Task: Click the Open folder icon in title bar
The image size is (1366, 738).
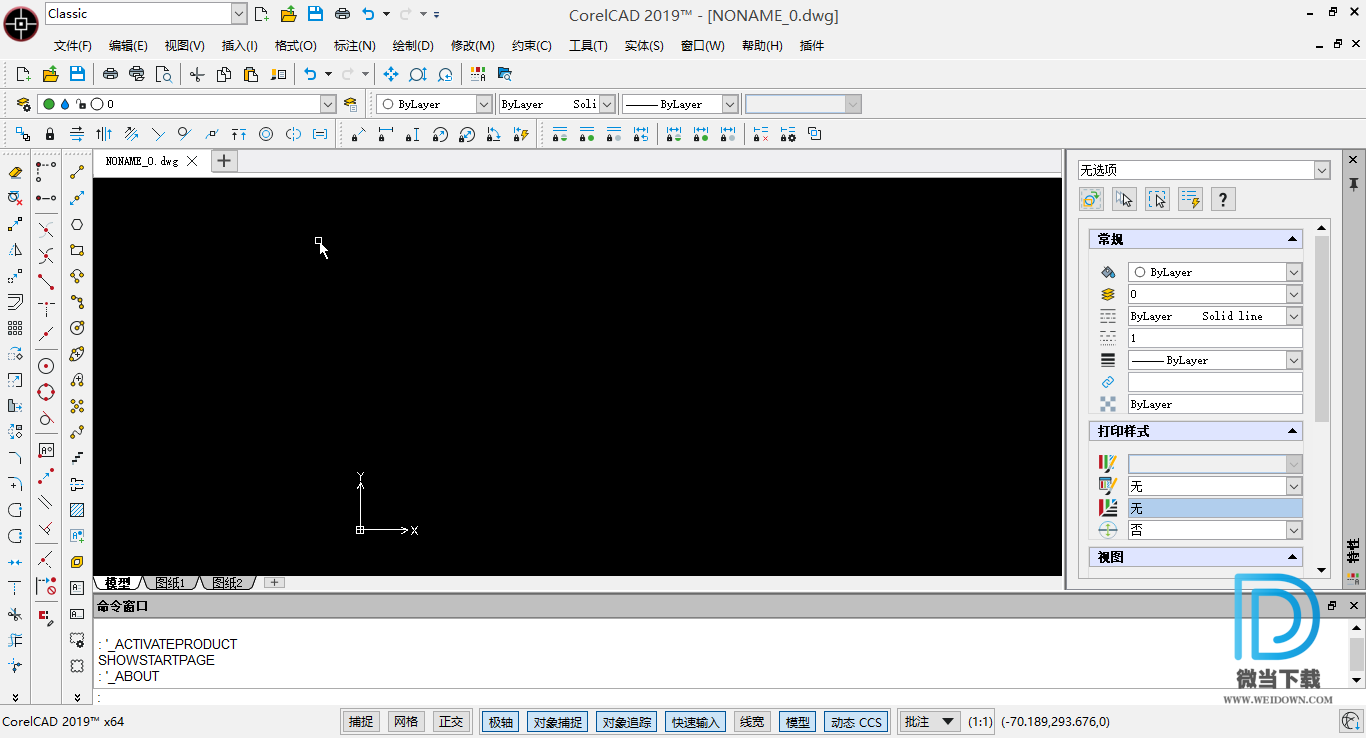Action: click(x=289, y=14)
